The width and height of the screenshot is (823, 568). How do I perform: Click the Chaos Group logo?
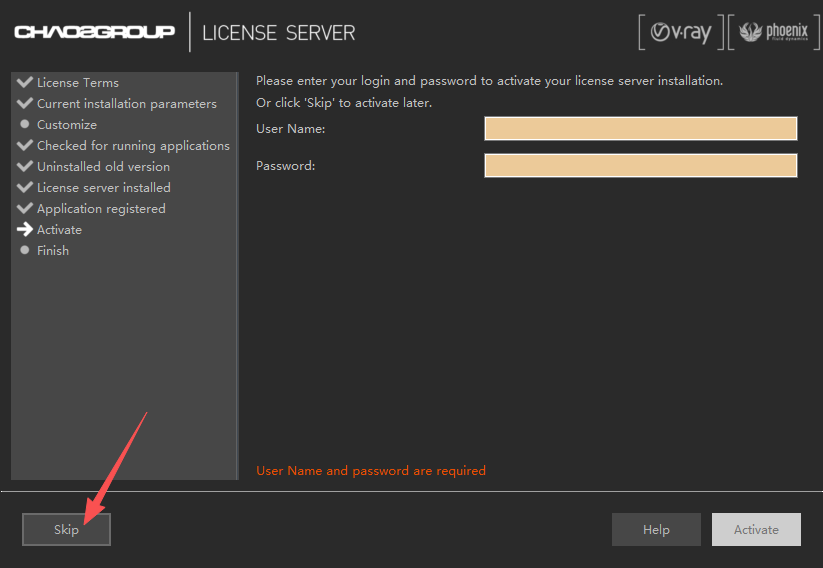click(x=94, y=32)
